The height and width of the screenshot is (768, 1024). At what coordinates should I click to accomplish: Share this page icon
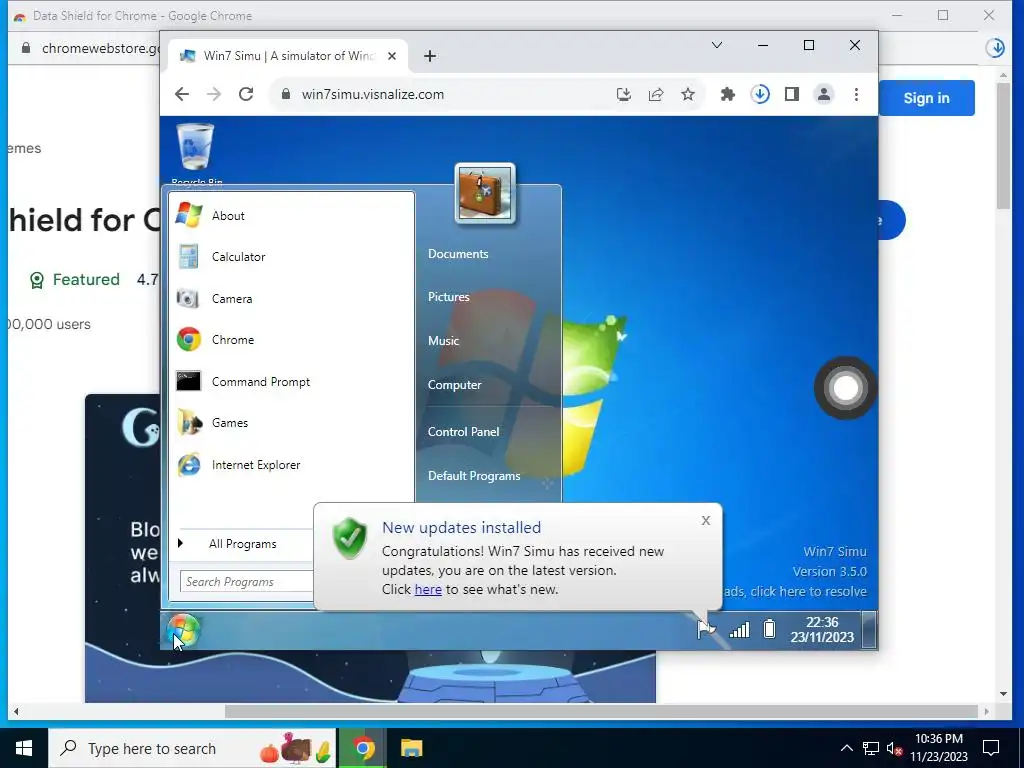pyautogui.click(x=656, y=94)
